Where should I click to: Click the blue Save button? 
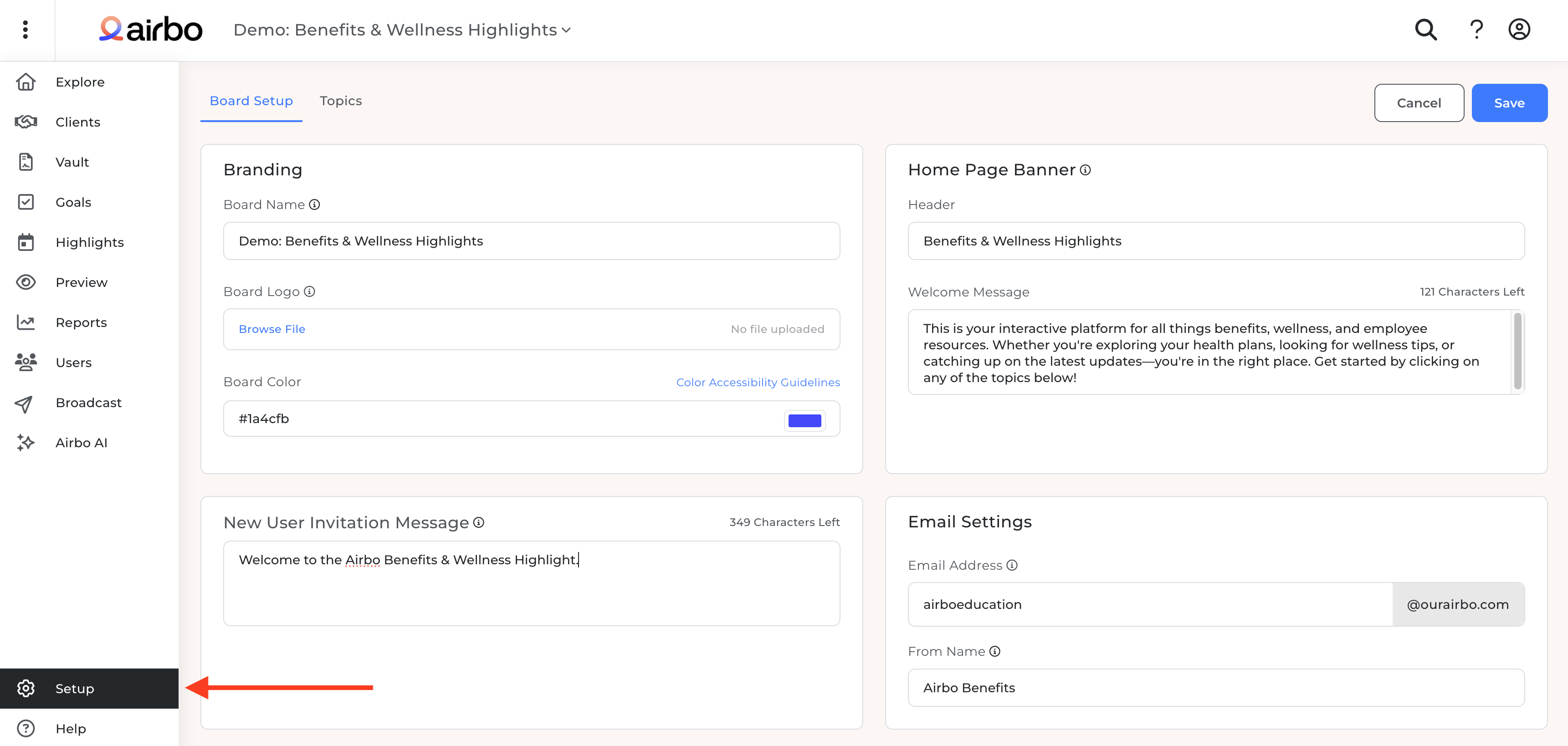tap(1509, 103)
